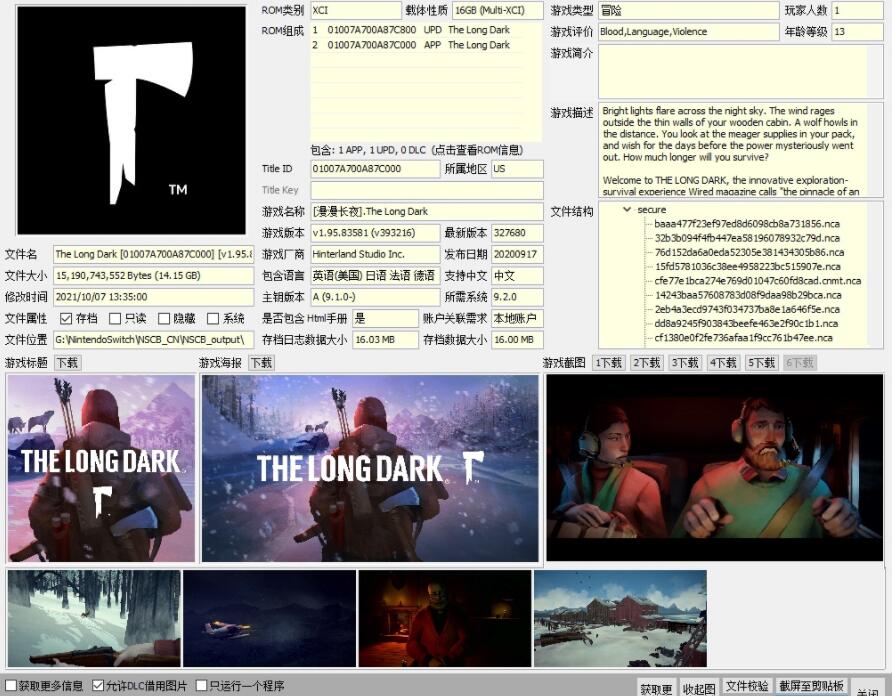Click the 年龄等级 13 field

pyautogui.click(x=858, y=32)
